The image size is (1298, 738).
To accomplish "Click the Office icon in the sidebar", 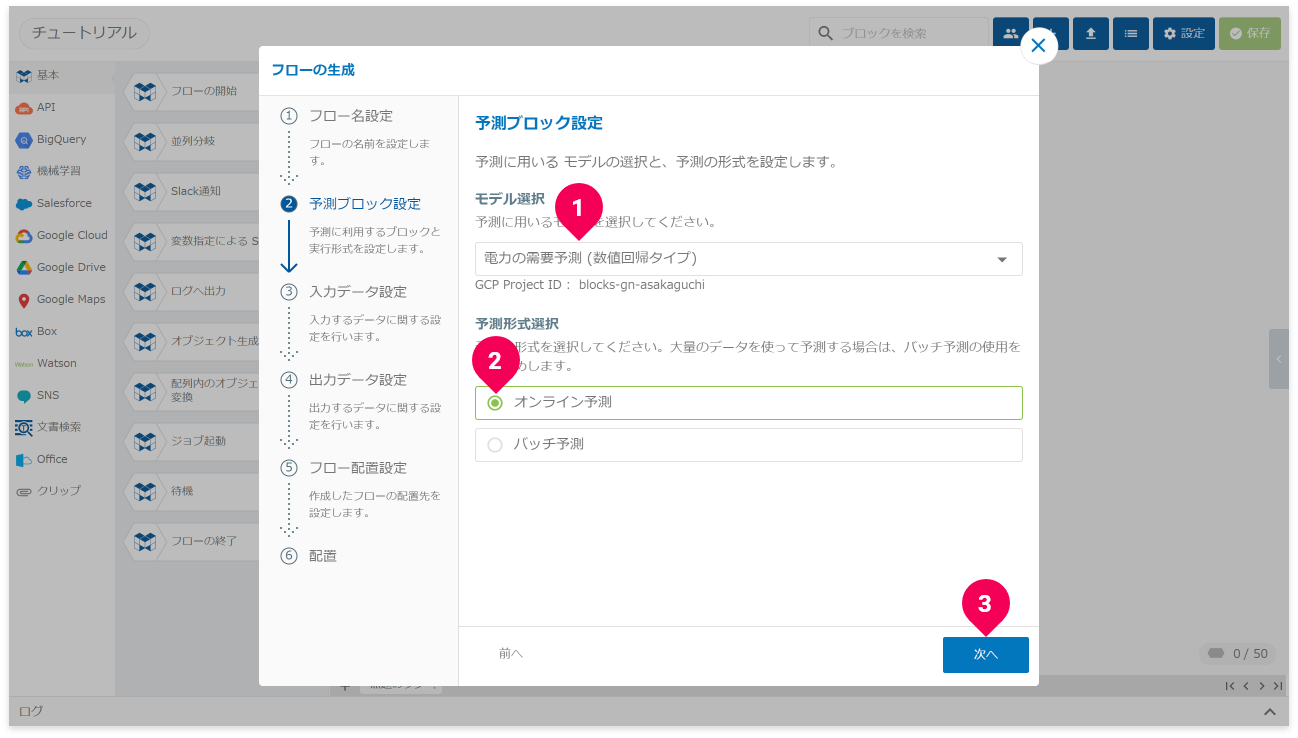I will click(x=24, y=460).
